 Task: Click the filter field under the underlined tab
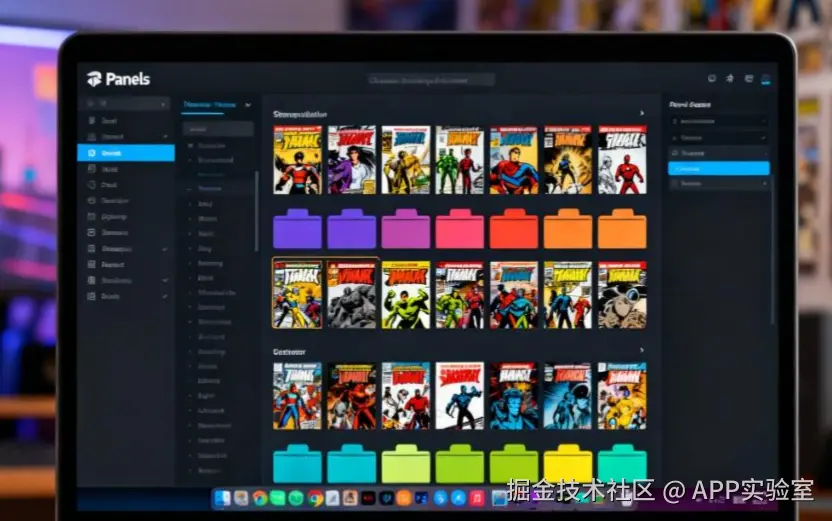[218, 129]
